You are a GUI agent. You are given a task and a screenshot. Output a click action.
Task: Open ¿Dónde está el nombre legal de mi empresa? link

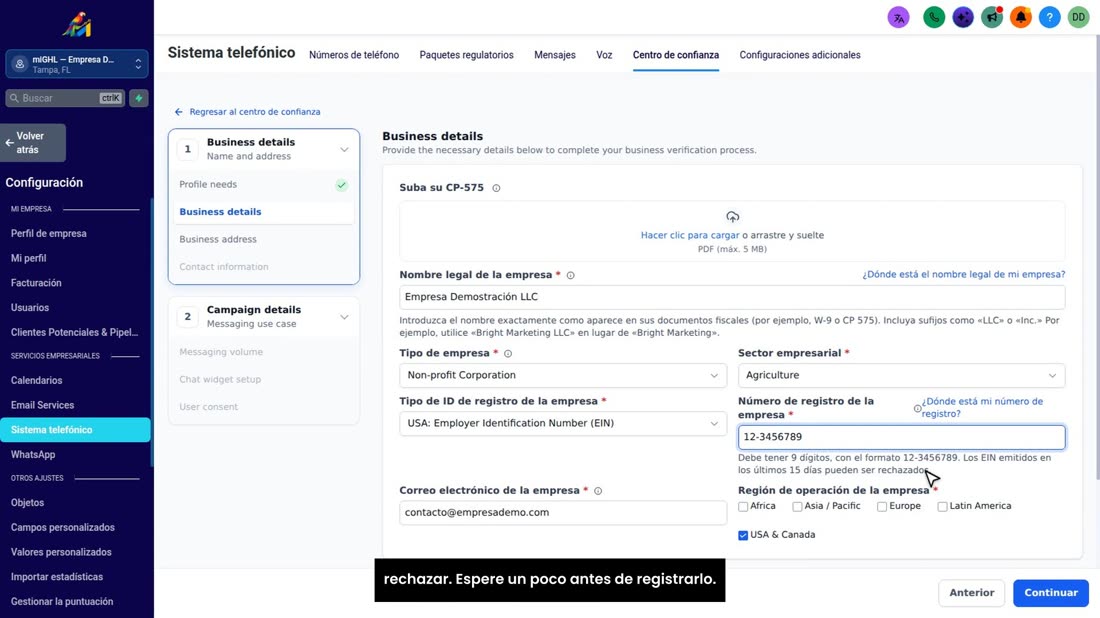click(x=963, y=274)
